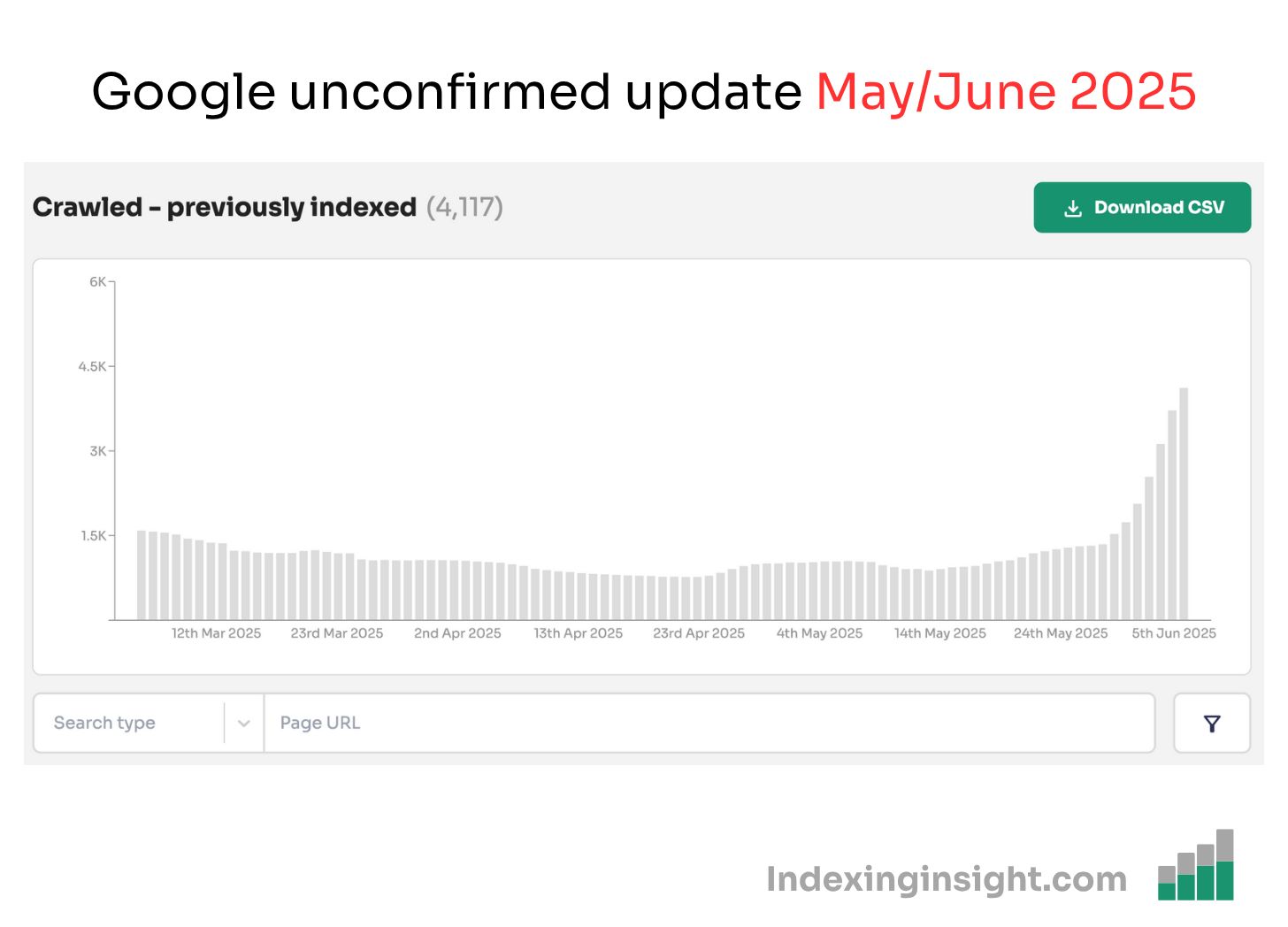Expand the Search type dropdown

click(x=149, y=724)
